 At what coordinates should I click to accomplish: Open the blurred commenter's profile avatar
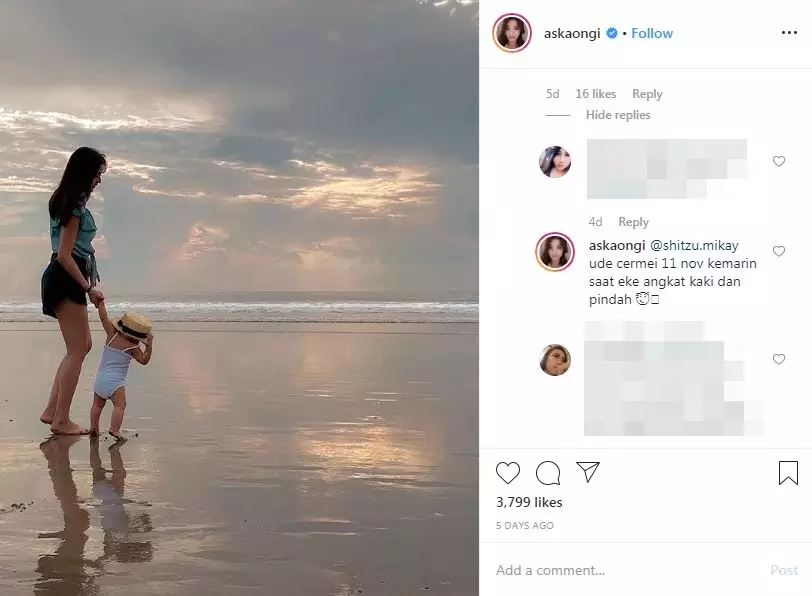558,163
